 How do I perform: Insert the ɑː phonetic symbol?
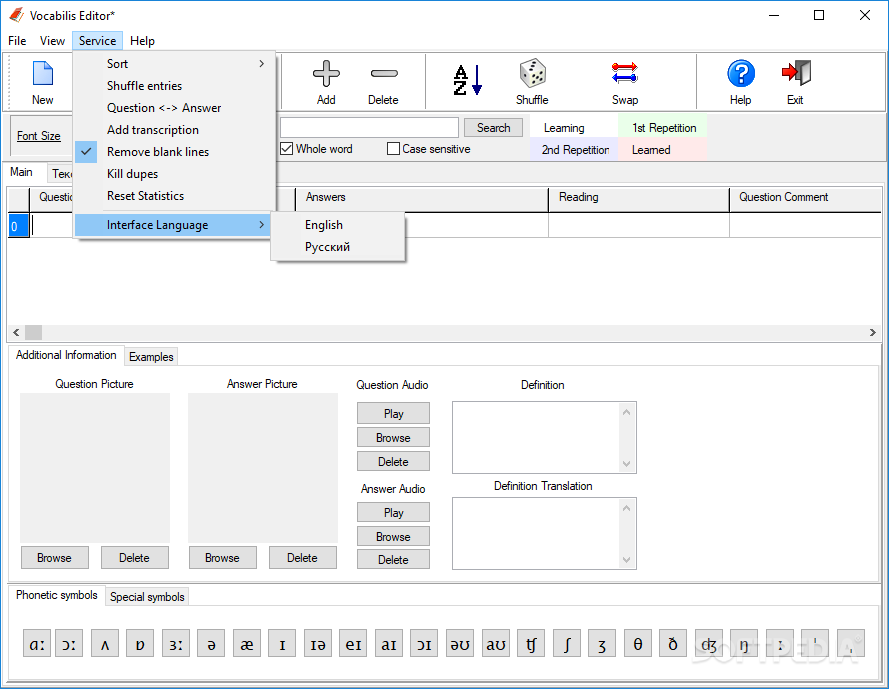click(x=37, y=643)
